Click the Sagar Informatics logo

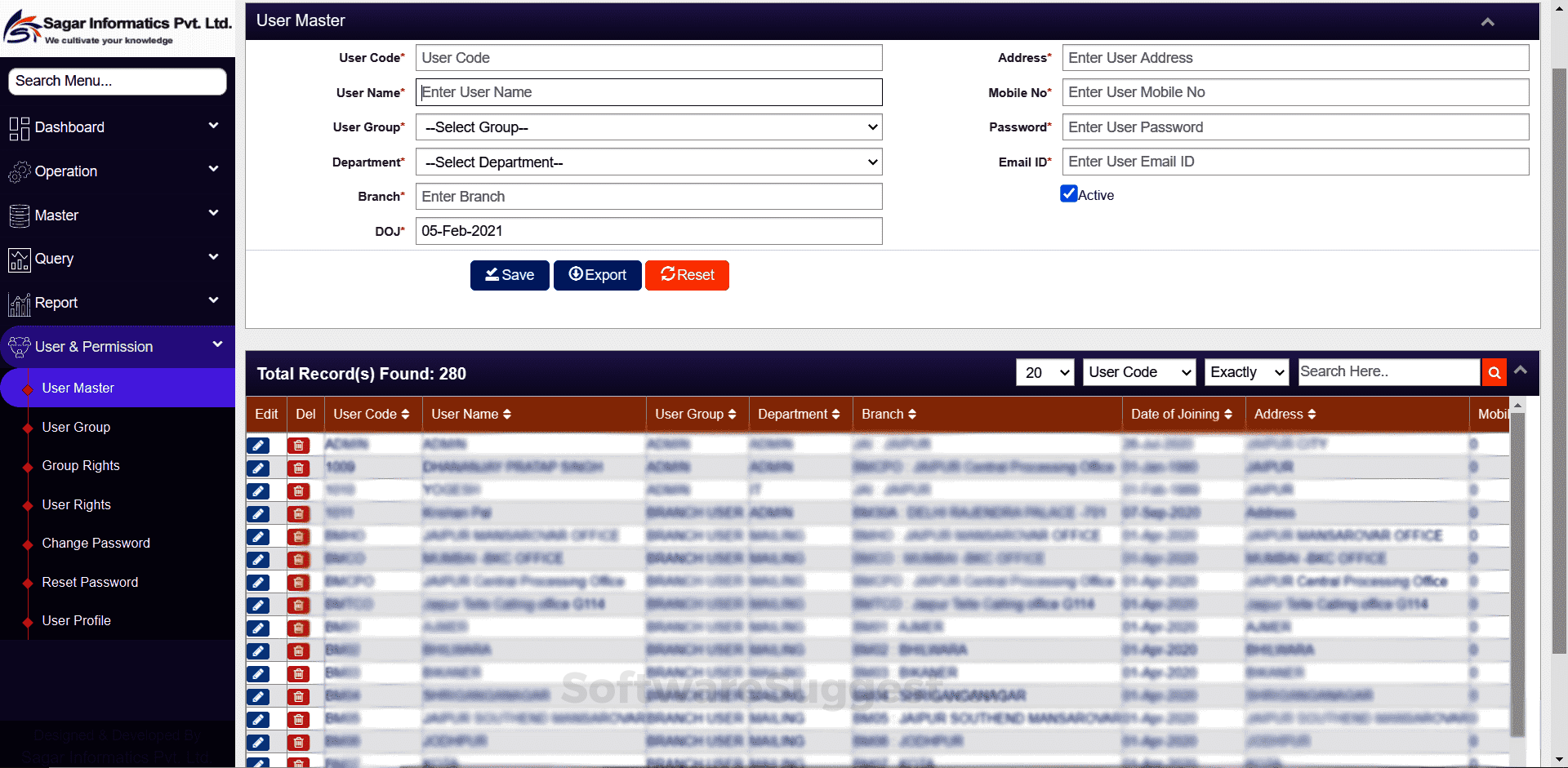click(x=117, y=26)
